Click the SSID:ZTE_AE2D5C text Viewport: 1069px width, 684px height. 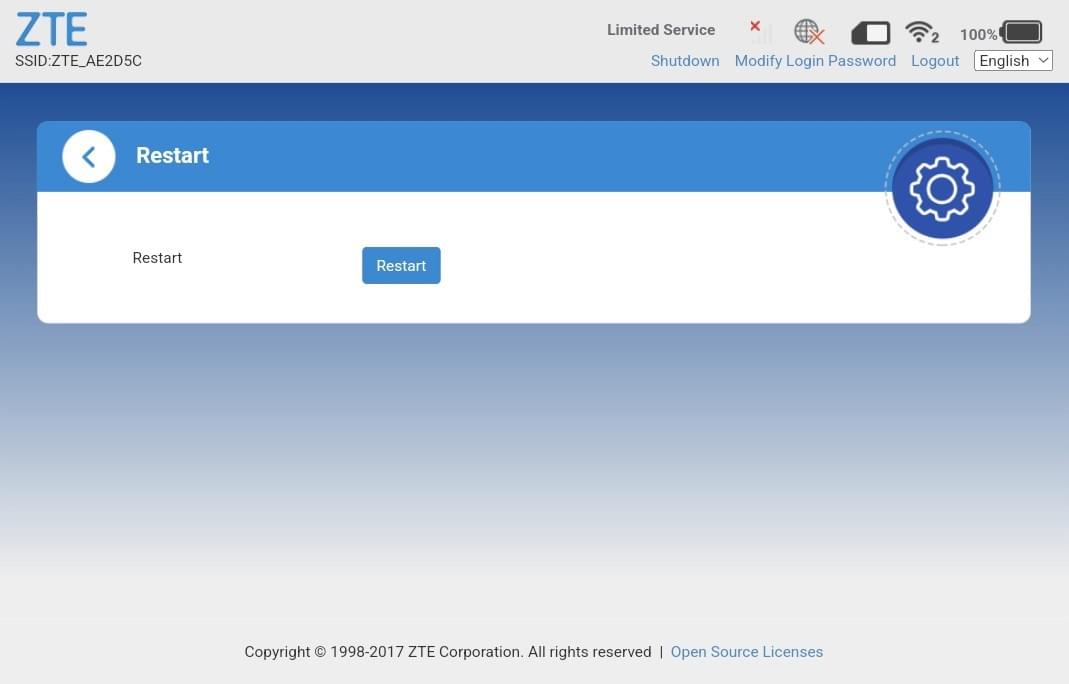[78, 61]
